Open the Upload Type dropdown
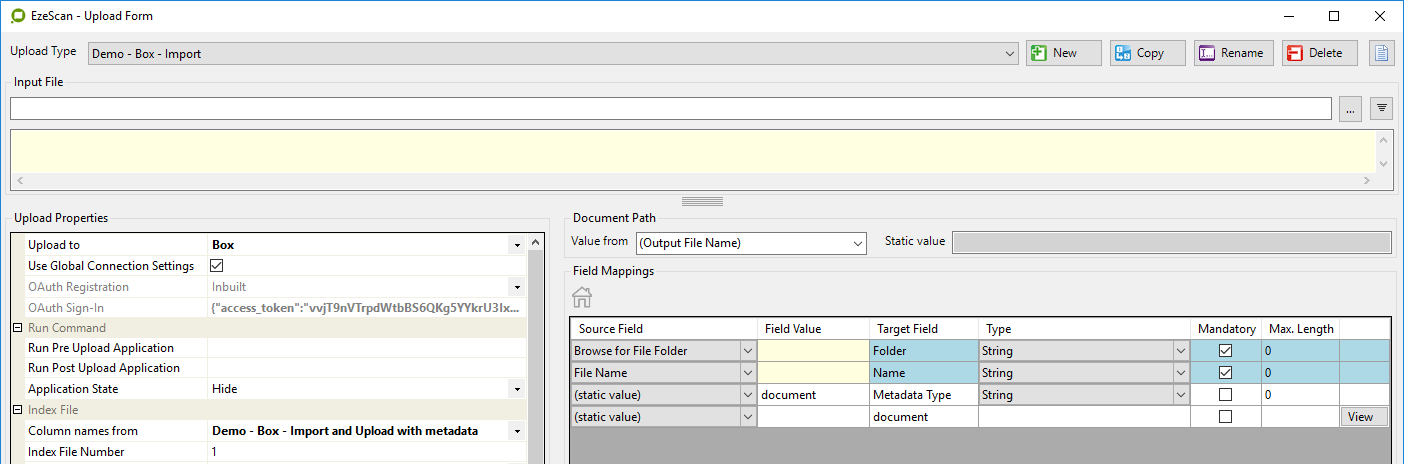The image size is (1404, 464). click(x=1010, y=54)
